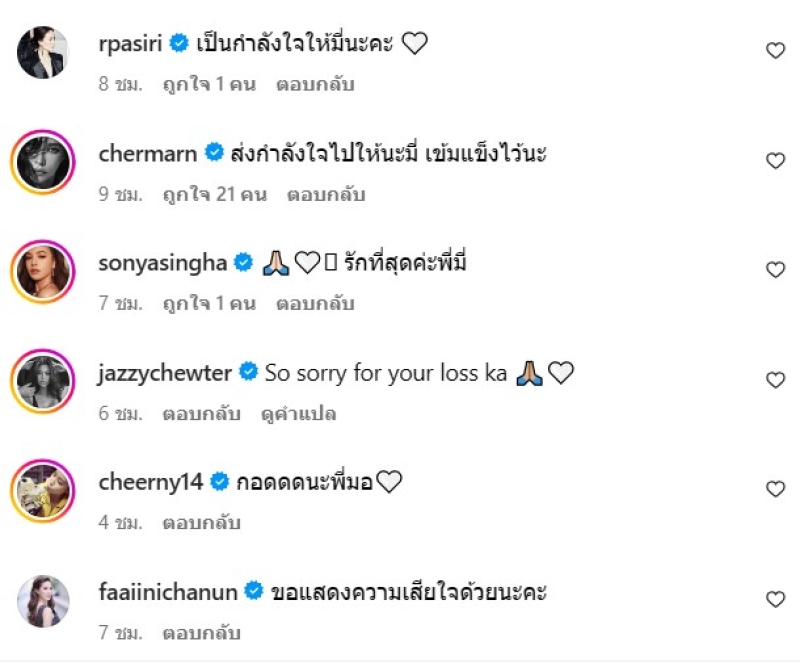Toggle like on chermarn's comment
The height and width of the screenshot is (667, 800).
pos(775,161)
